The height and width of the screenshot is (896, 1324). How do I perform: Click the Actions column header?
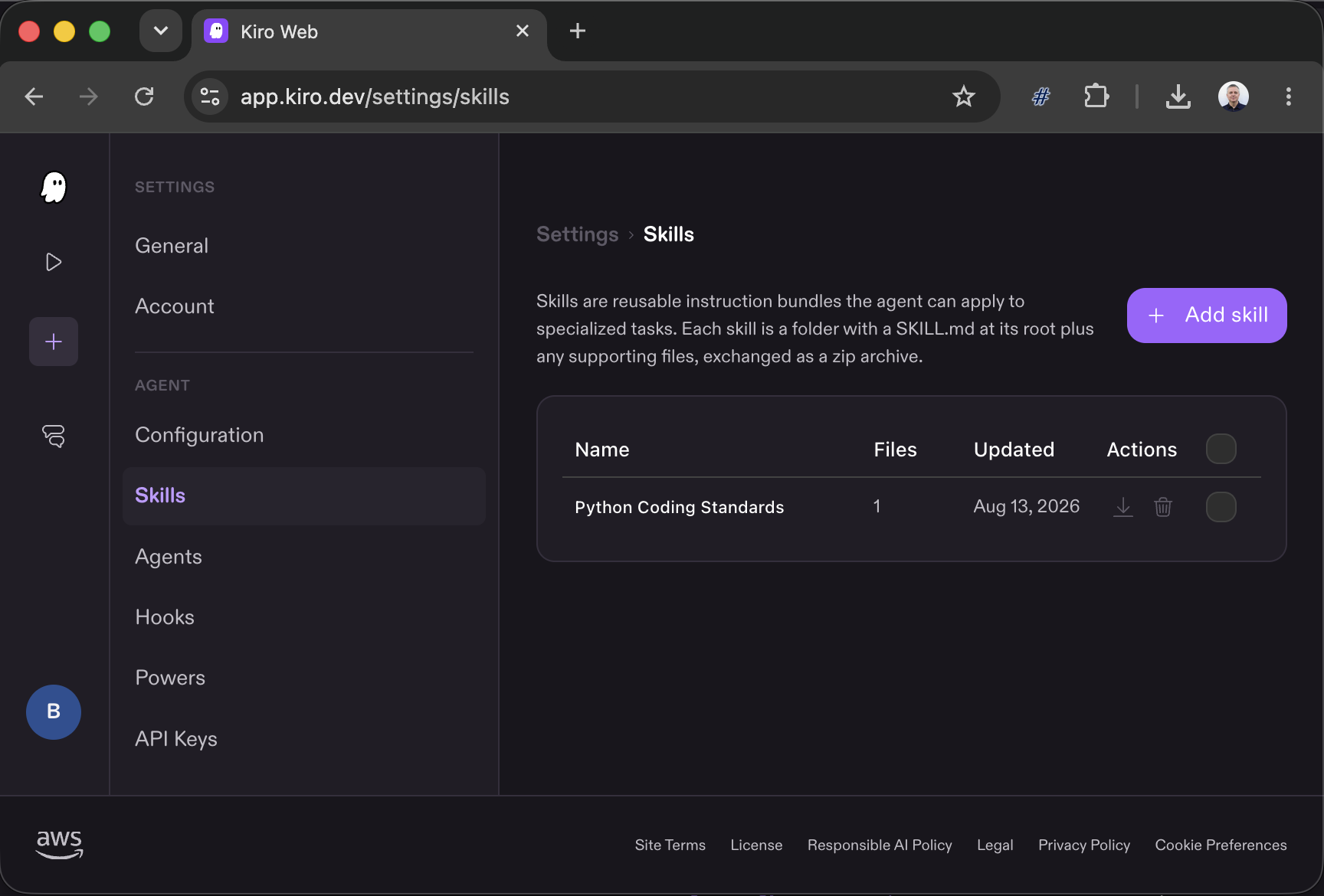(1142, 450)
